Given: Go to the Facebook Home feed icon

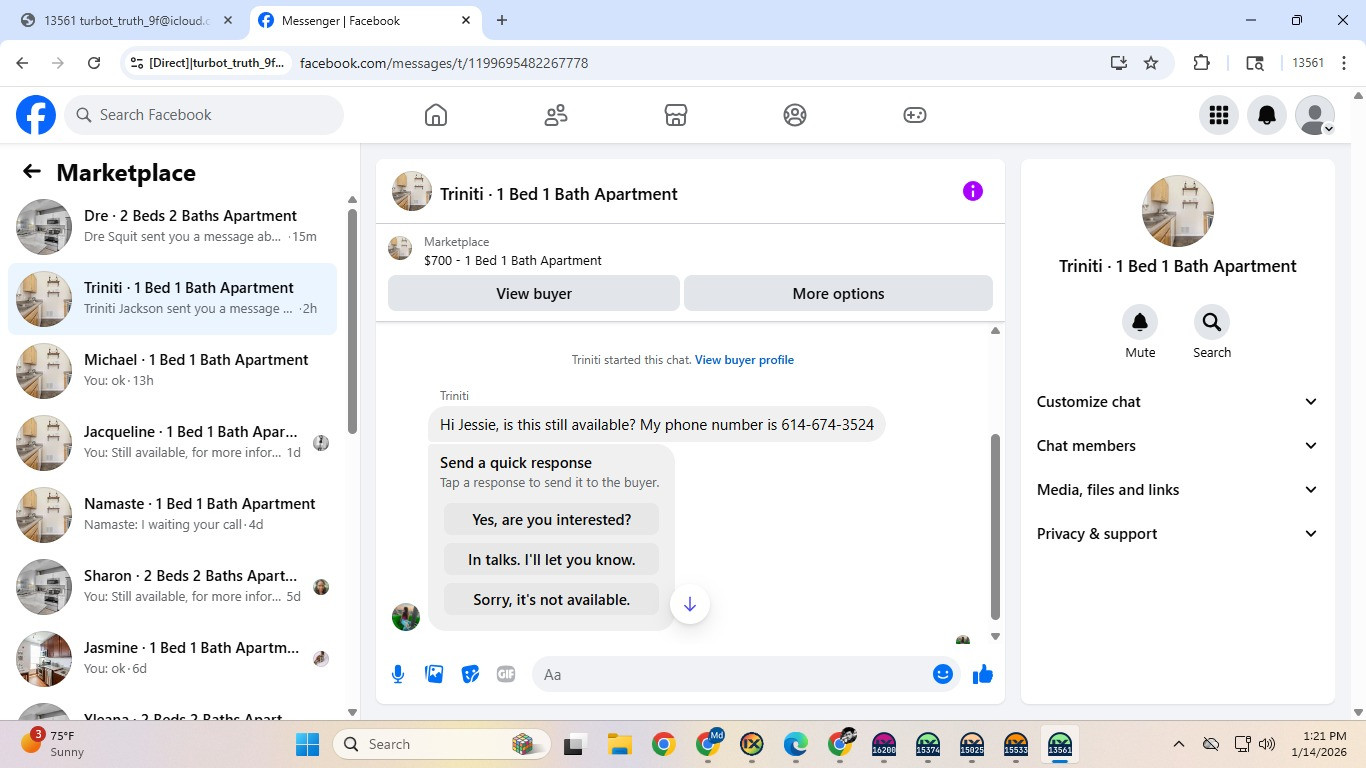Looking at the screenshot, I should [436, 115].
